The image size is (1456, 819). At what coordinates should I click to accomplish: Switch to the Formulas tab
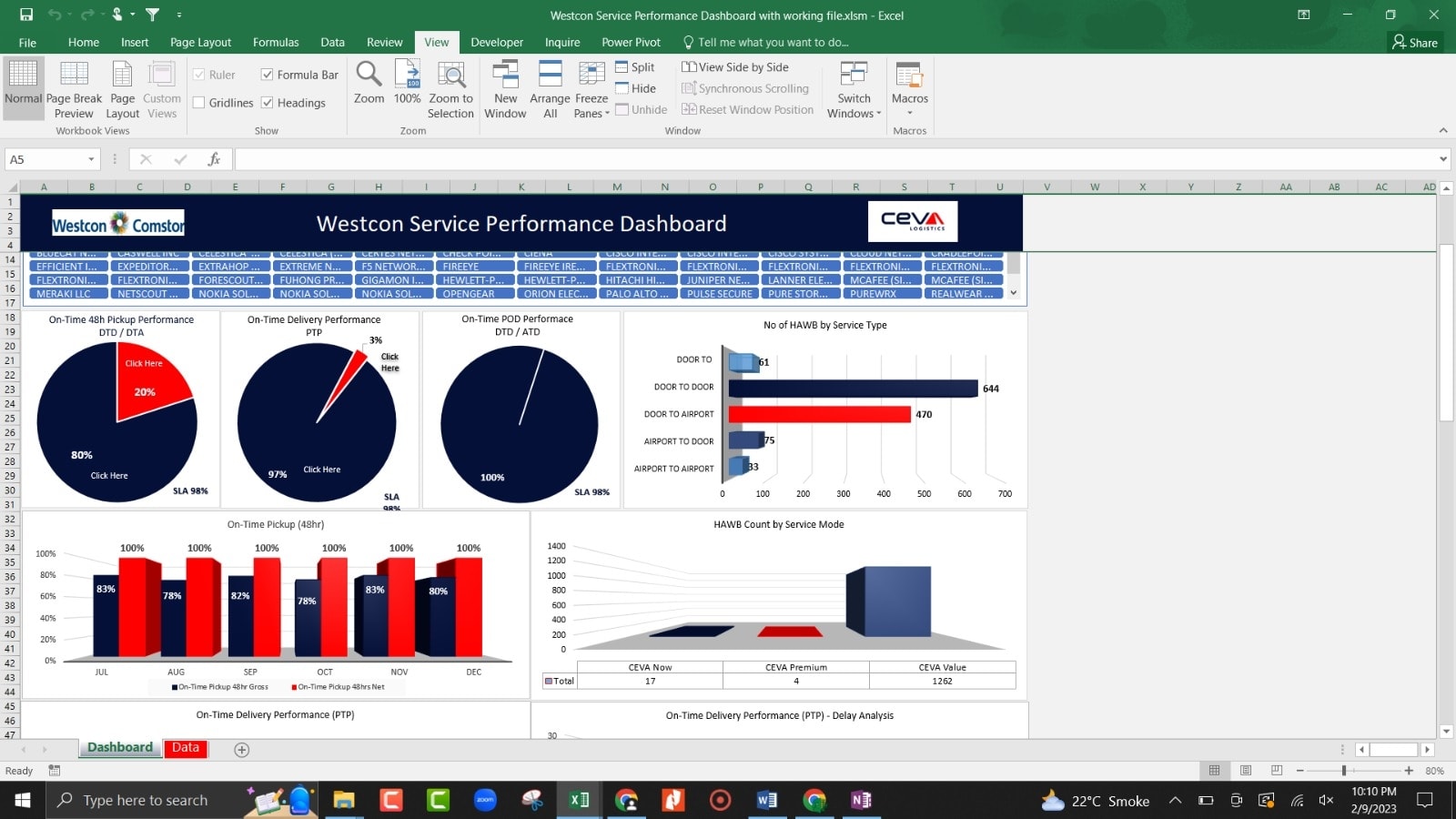[x=276, y=43]
